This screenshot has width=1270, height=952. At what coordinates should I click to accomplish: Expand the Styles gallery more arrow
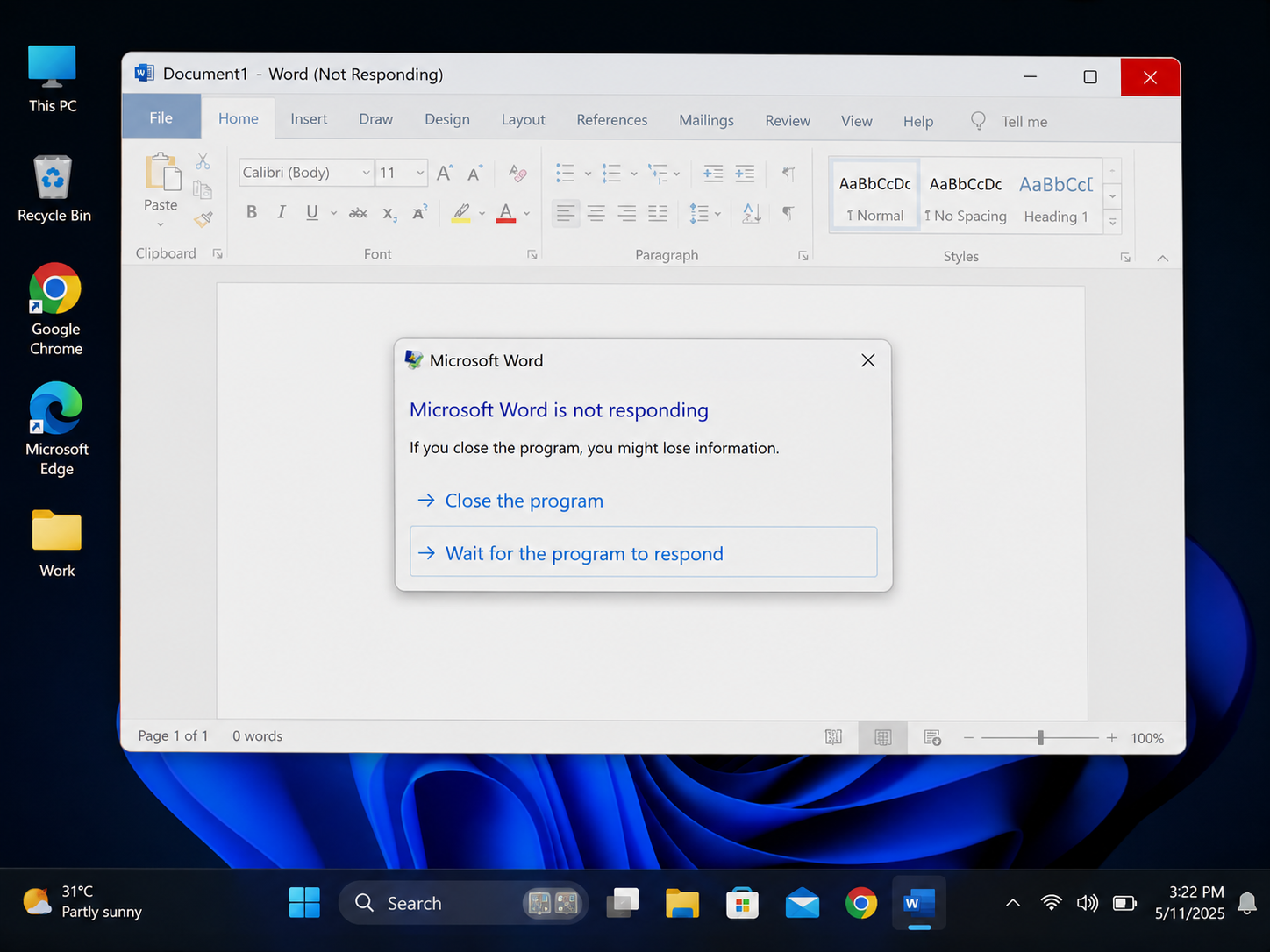pyautogui.click(x=1113, y=222)
